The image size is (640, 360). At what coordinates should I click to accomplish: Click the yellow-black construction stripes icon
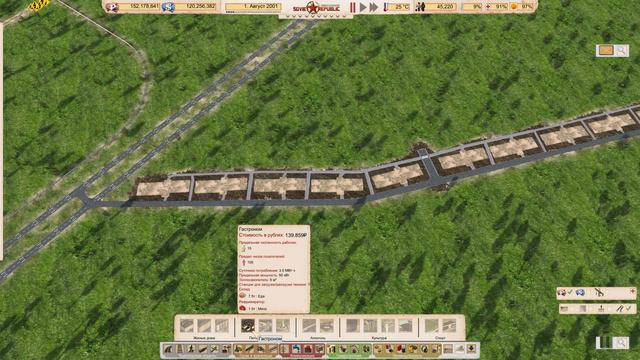[39, 5]
